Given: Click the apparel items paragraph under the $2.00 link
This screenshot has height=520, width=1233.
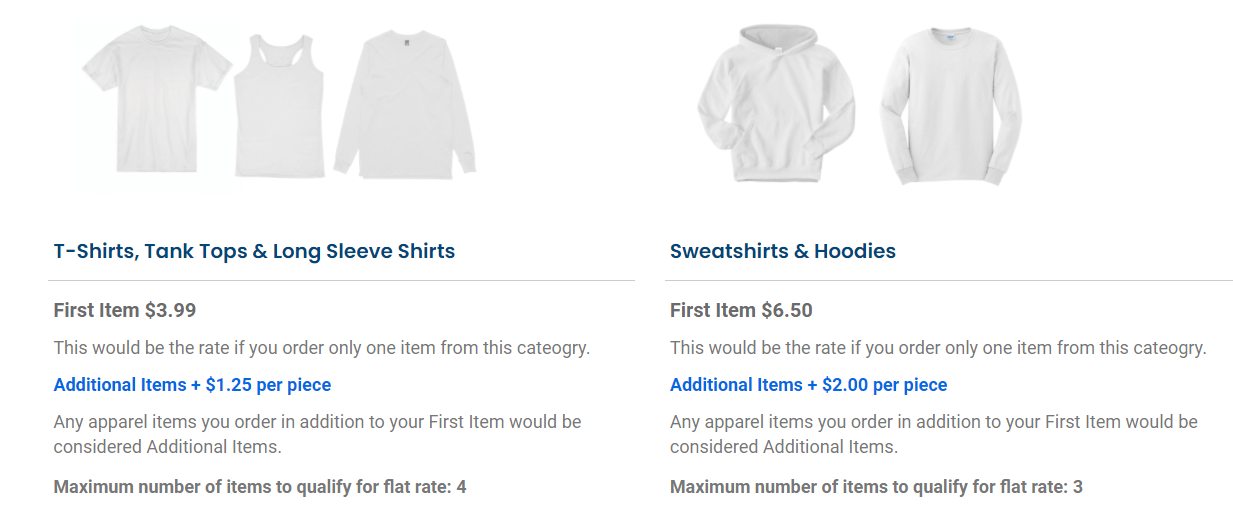Looking at the screenshot, I should click(933, 434).
